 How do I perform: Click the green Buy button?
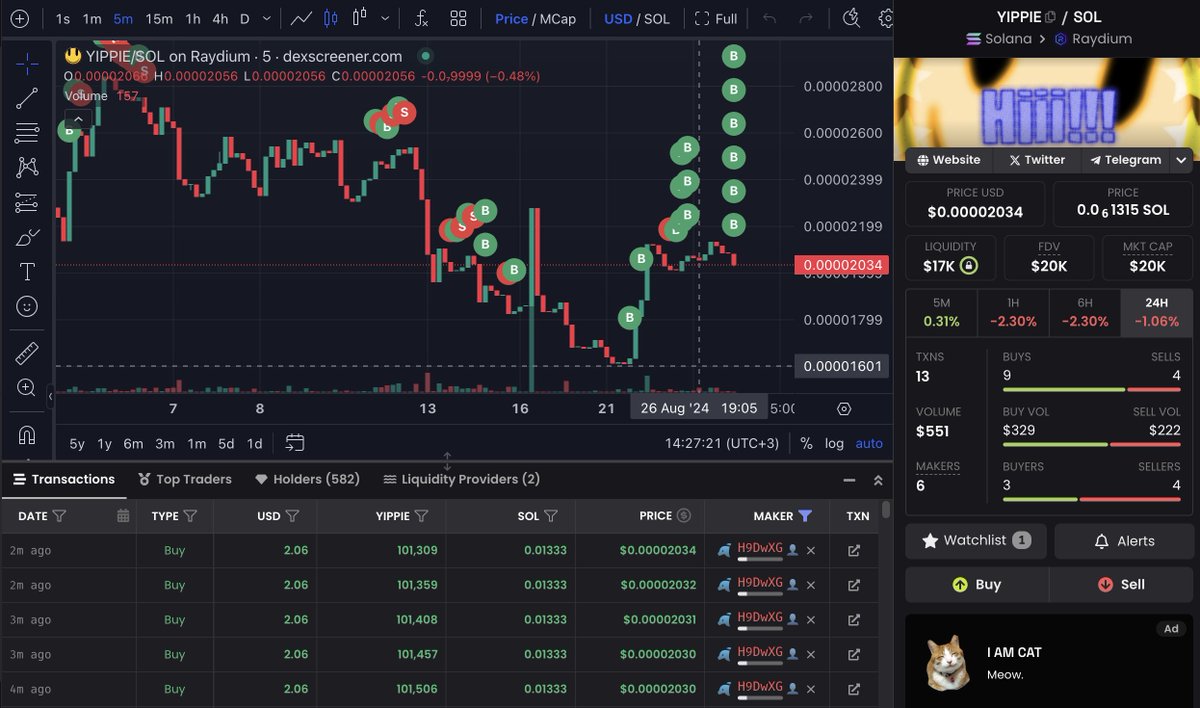[x=977, y=584]
